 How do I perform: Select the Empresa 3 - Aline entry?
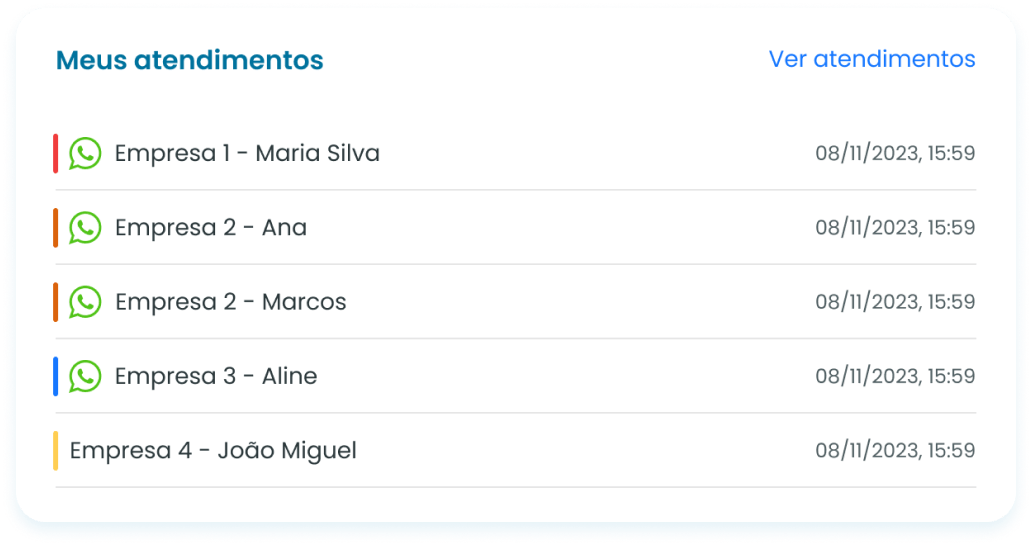[216, 376]
